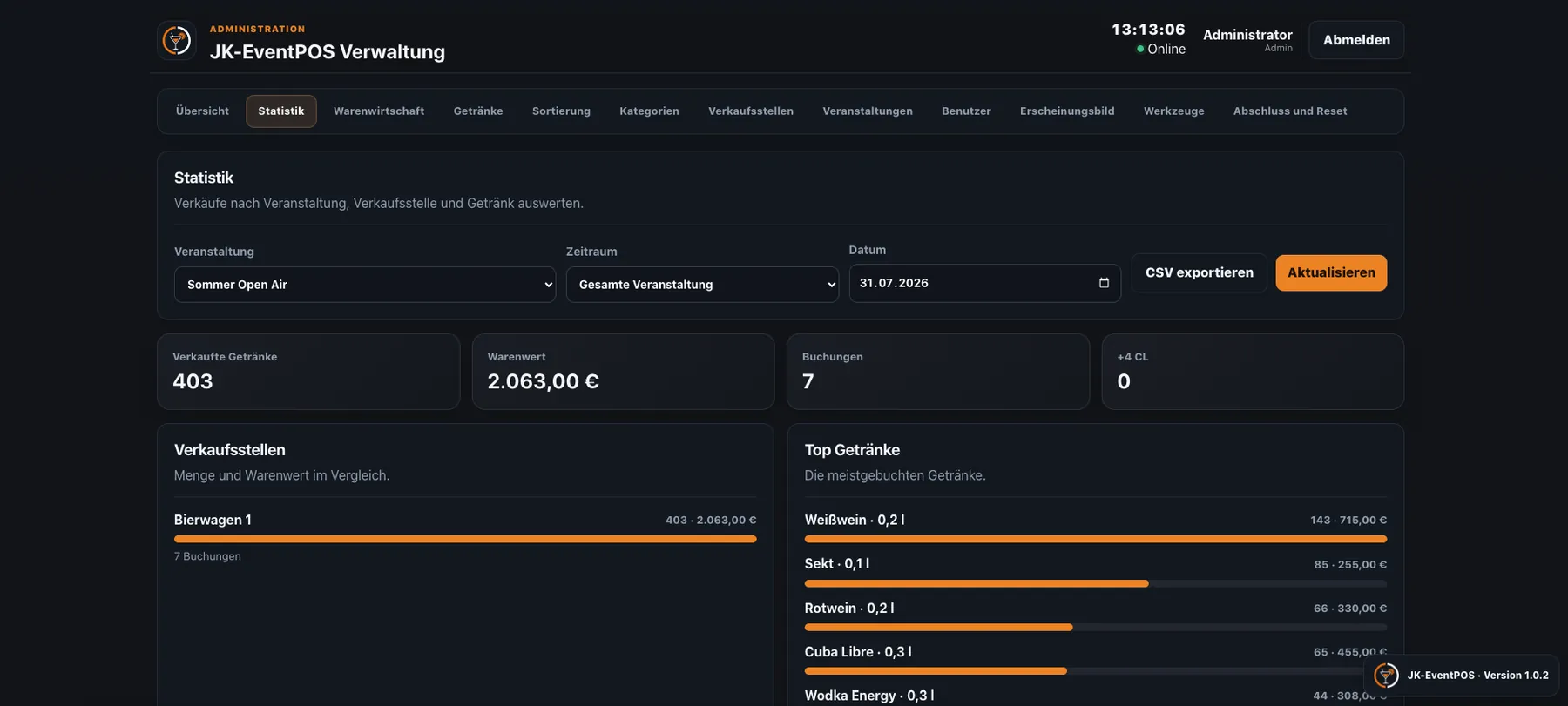The height and width of the screenshot is (706, 1568).
Task: Click the orange Aktualisieren button
Action: click(1331, 273)
